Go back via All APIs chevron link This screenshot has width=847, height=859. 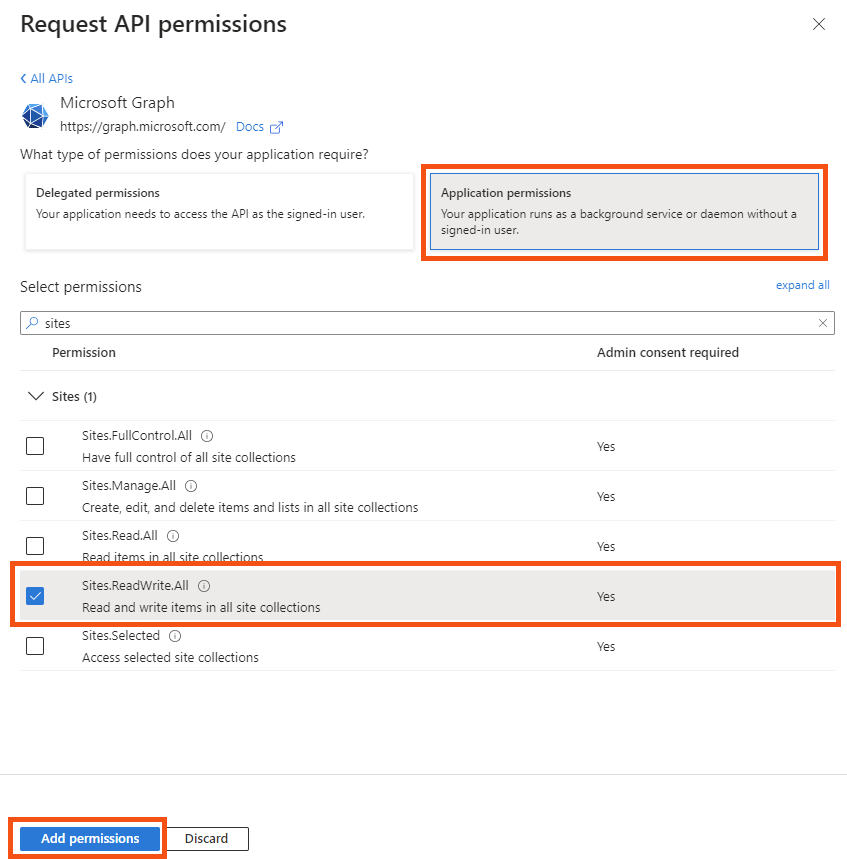tap(47, 78)
